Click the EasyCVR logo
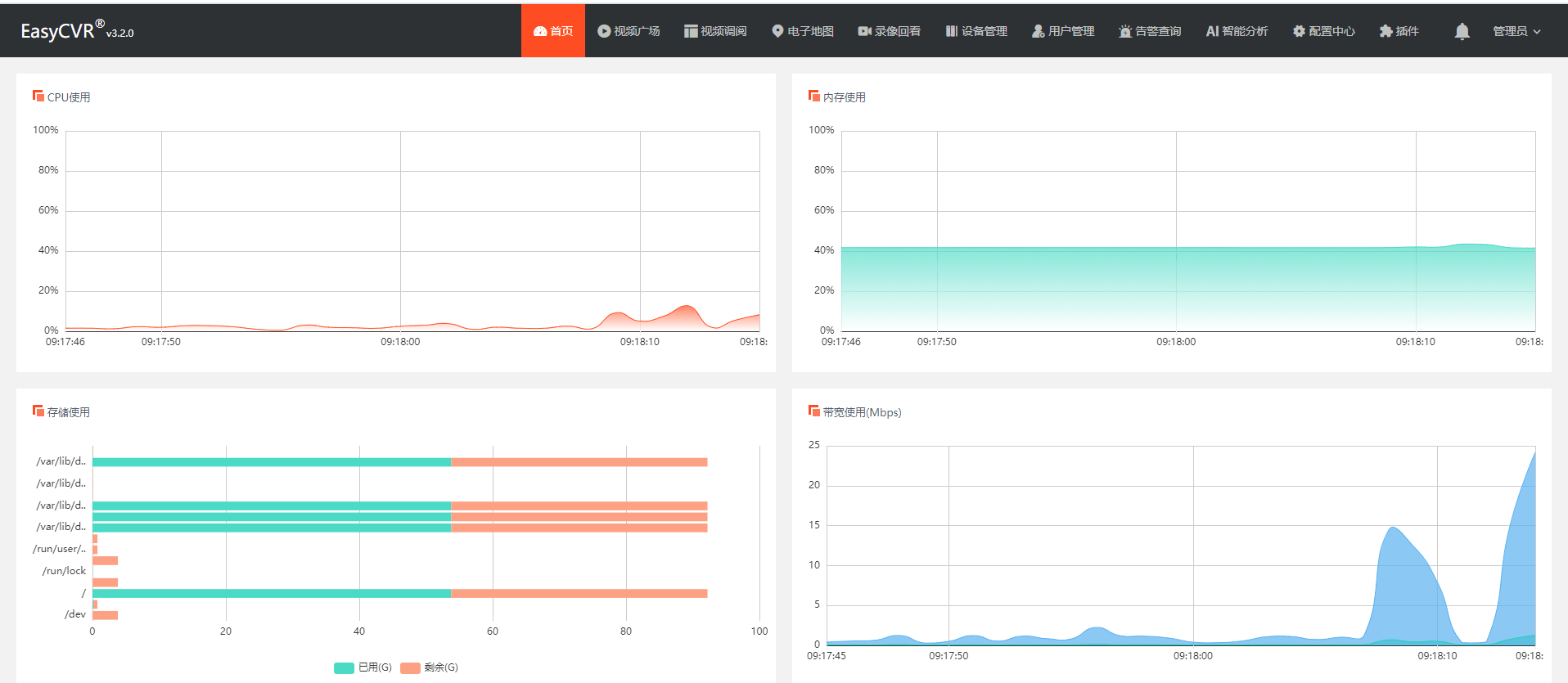Image resolution: width=1568 pixels, height=683 pixels. click(x=62, y=30)
